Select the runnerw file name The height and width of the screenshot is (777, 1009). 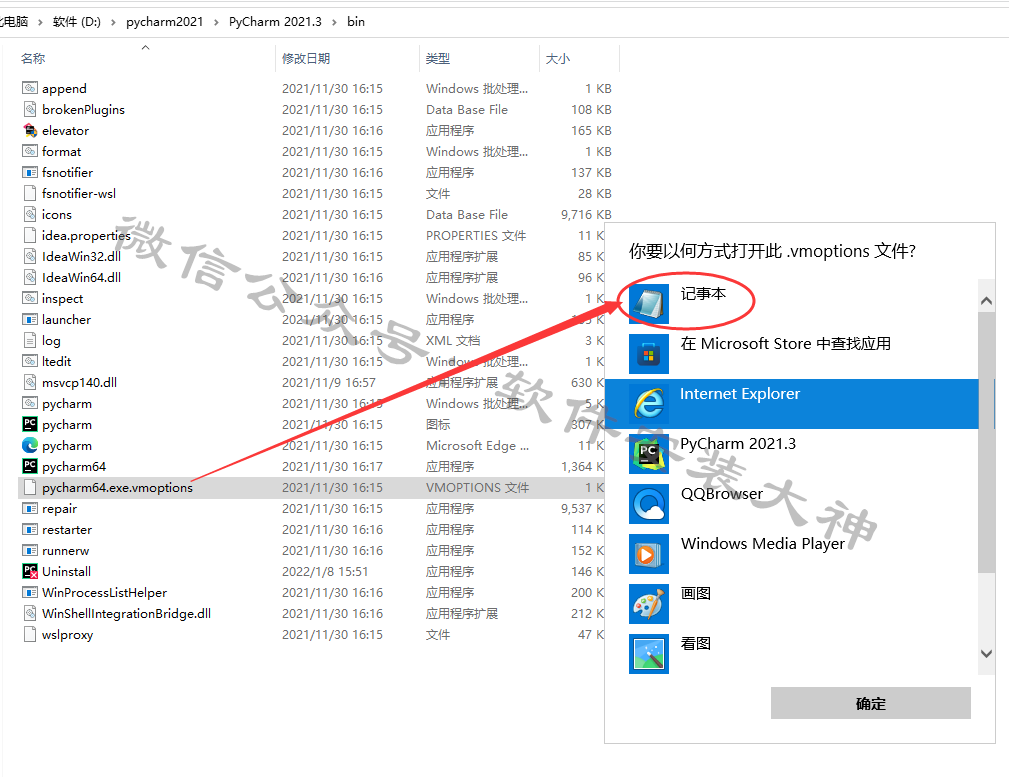pos(66,550)
